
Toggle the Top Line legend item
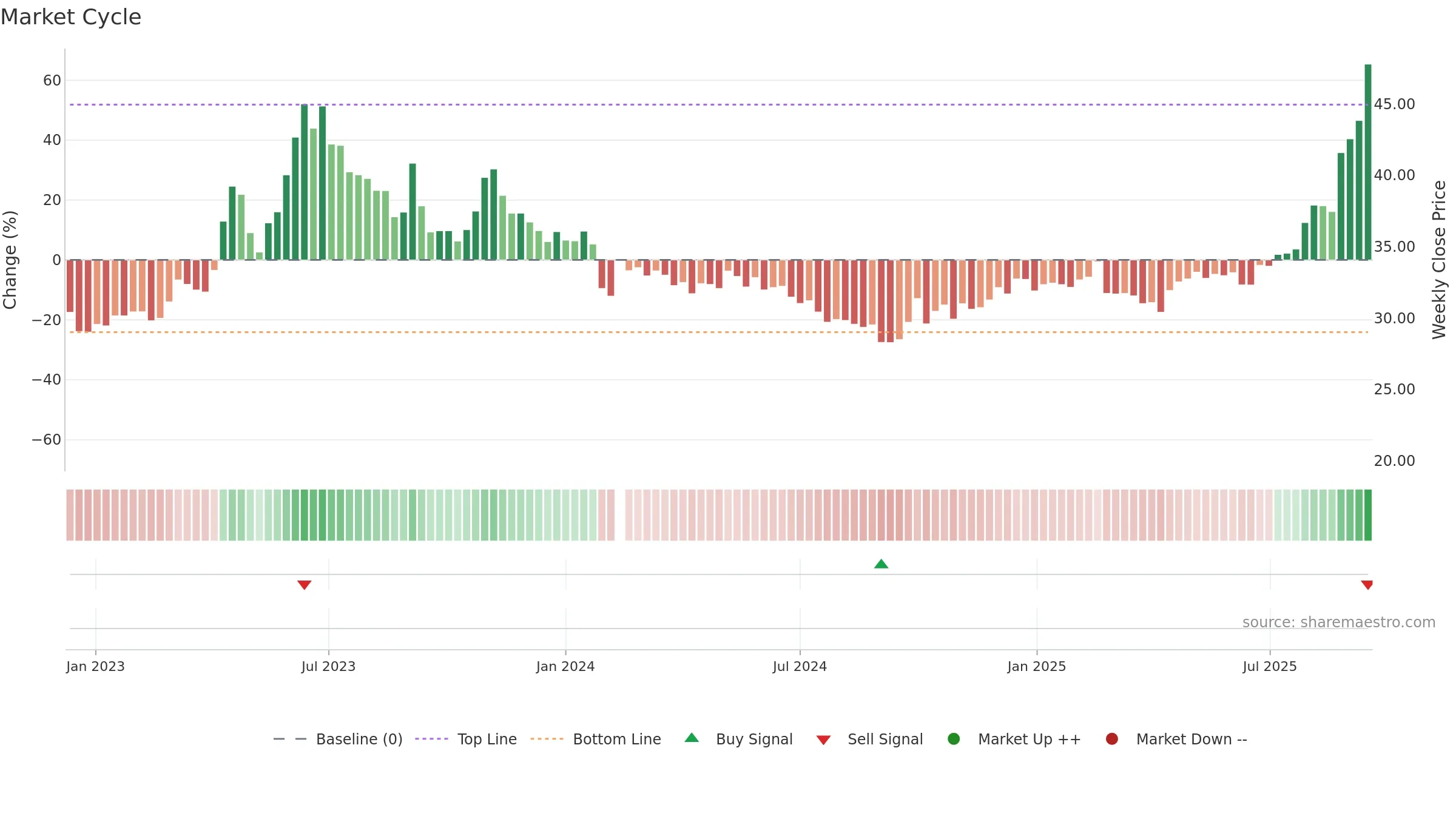coord(466,739)
